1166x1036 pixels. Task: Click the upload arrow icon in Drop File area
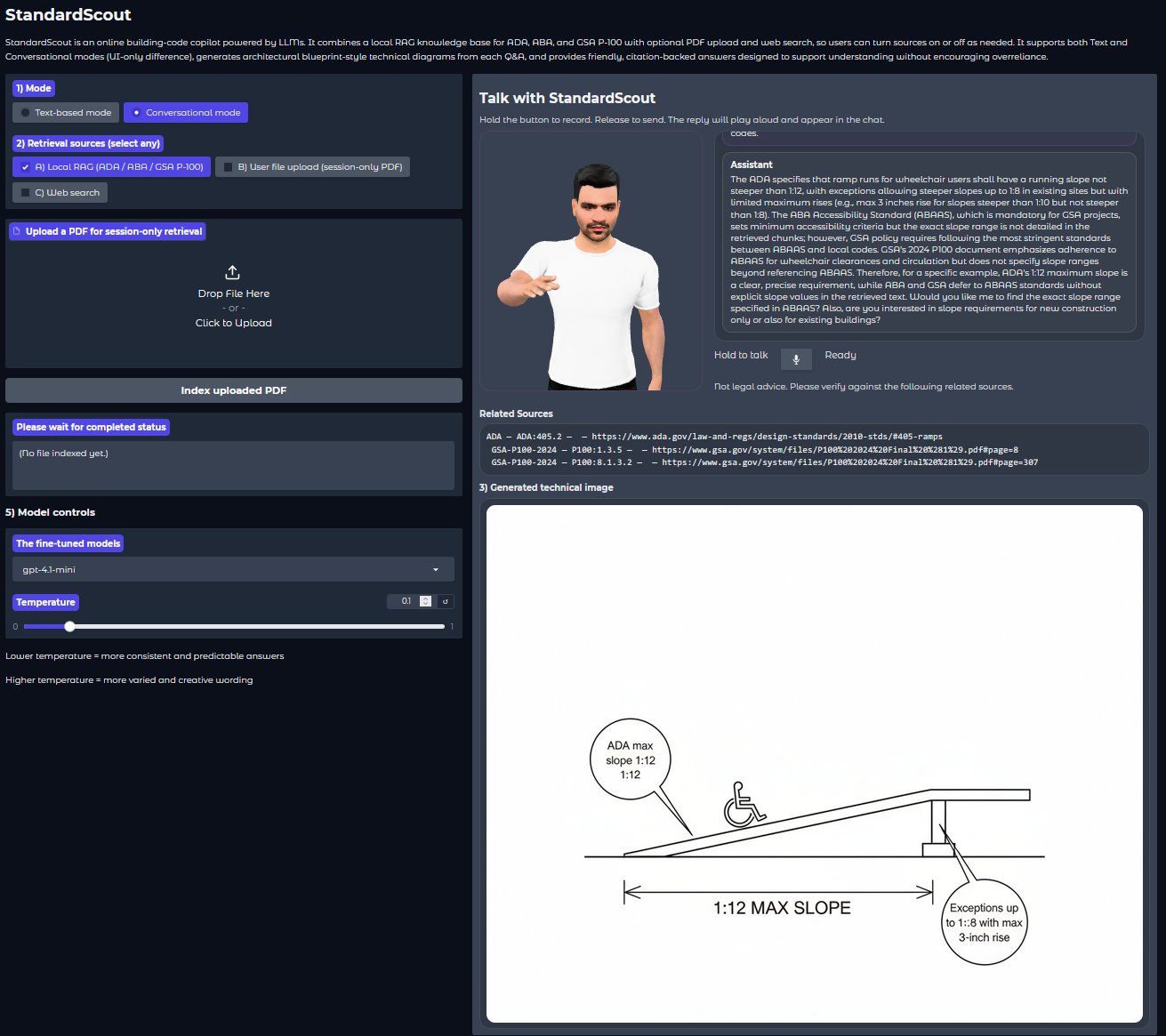click(232, 272)
